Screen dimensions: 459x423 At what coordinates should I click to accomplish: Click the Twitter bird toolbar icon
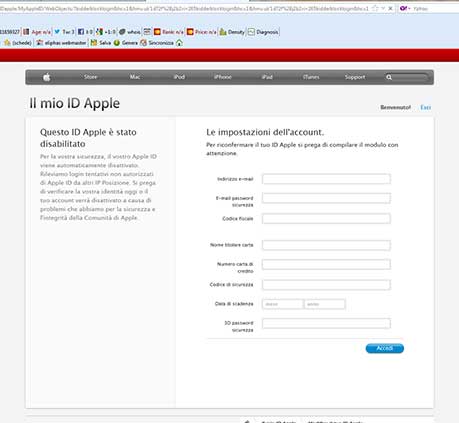pyautogui.click(x=57, y=32)
